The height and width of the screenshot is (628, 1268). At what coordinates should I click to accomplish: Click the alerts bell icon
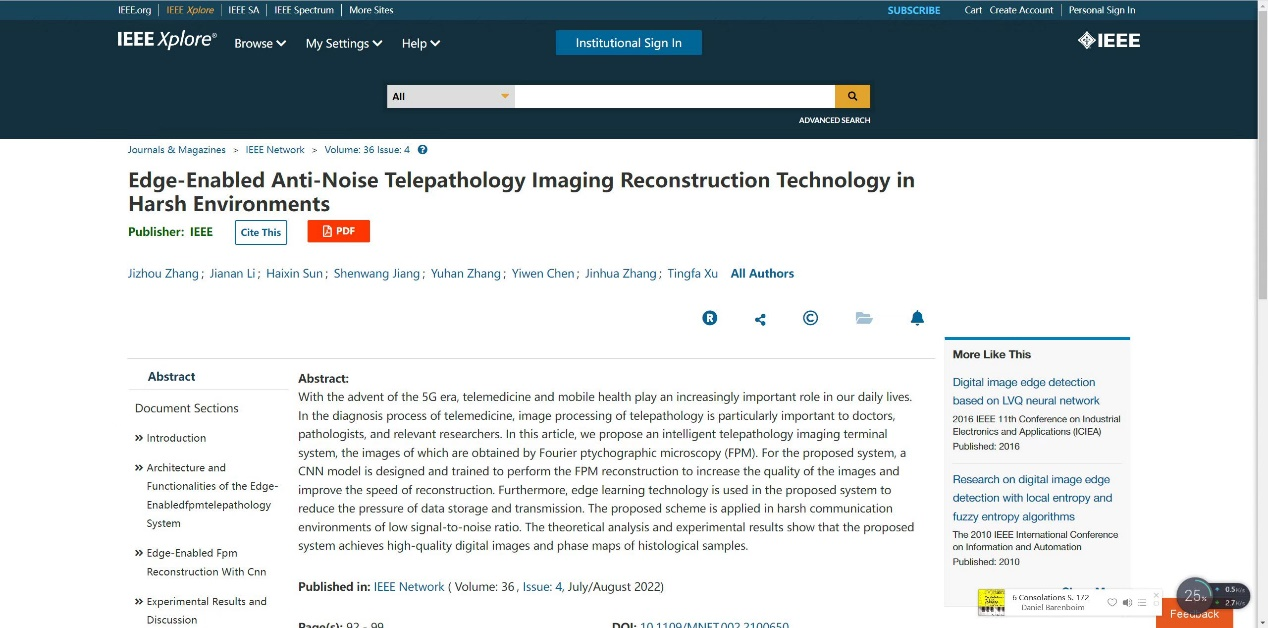click(917, 318)
